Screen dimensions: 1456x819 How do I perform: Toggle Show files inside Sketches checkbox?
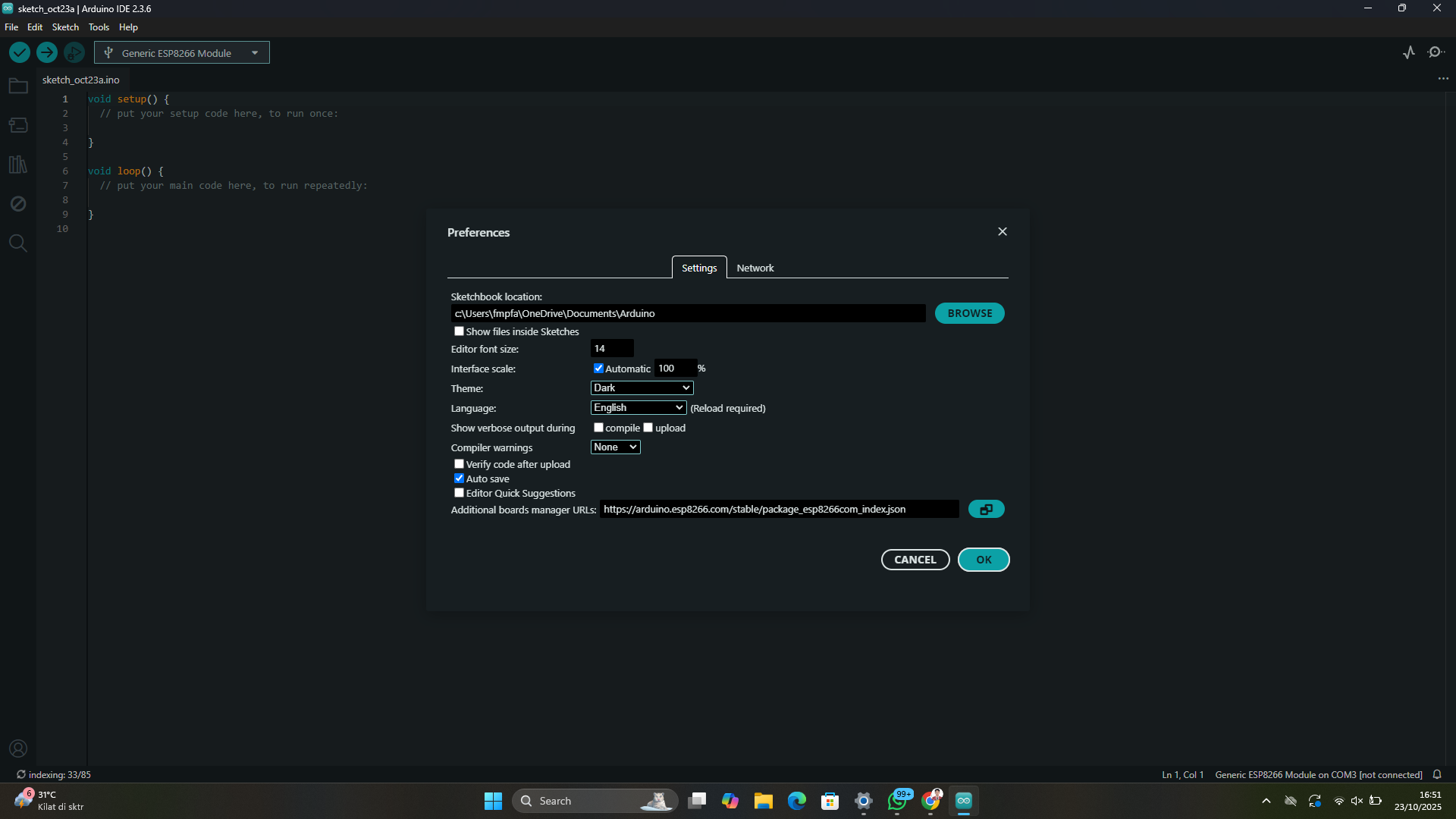click(x=459, y=331)
